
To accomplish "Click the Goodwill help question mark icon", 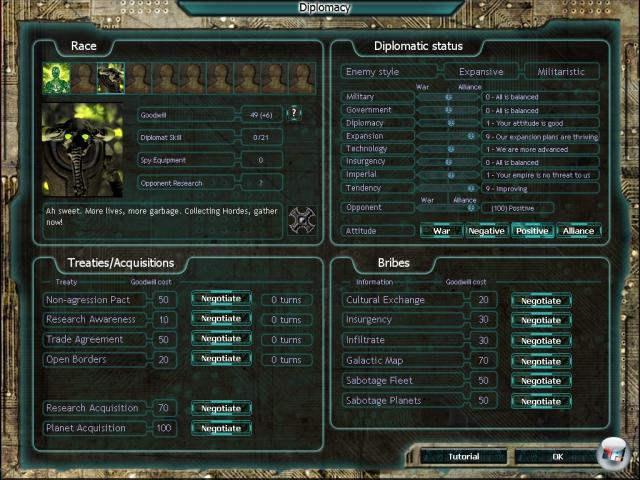I will point(295,114).
